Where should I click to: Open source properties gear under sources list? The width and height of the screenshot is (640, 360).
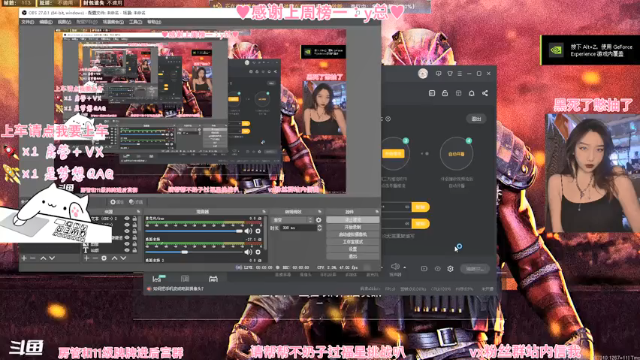104,258
